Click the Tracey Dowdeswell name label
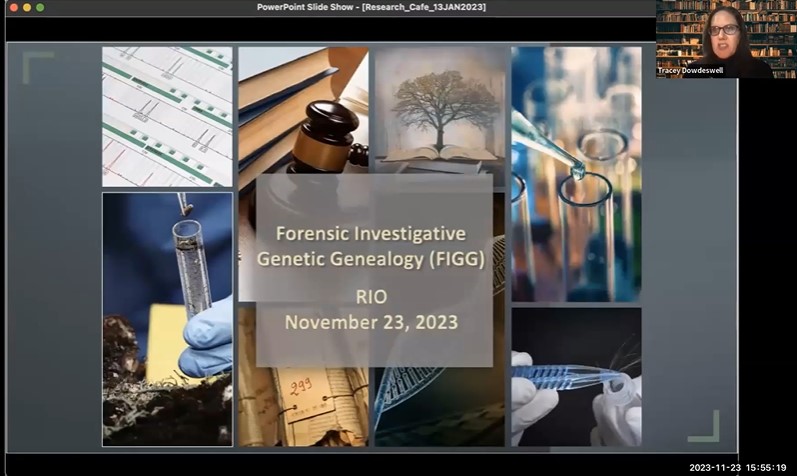Viewport: 797px width, 476px height. coord(690,71)
